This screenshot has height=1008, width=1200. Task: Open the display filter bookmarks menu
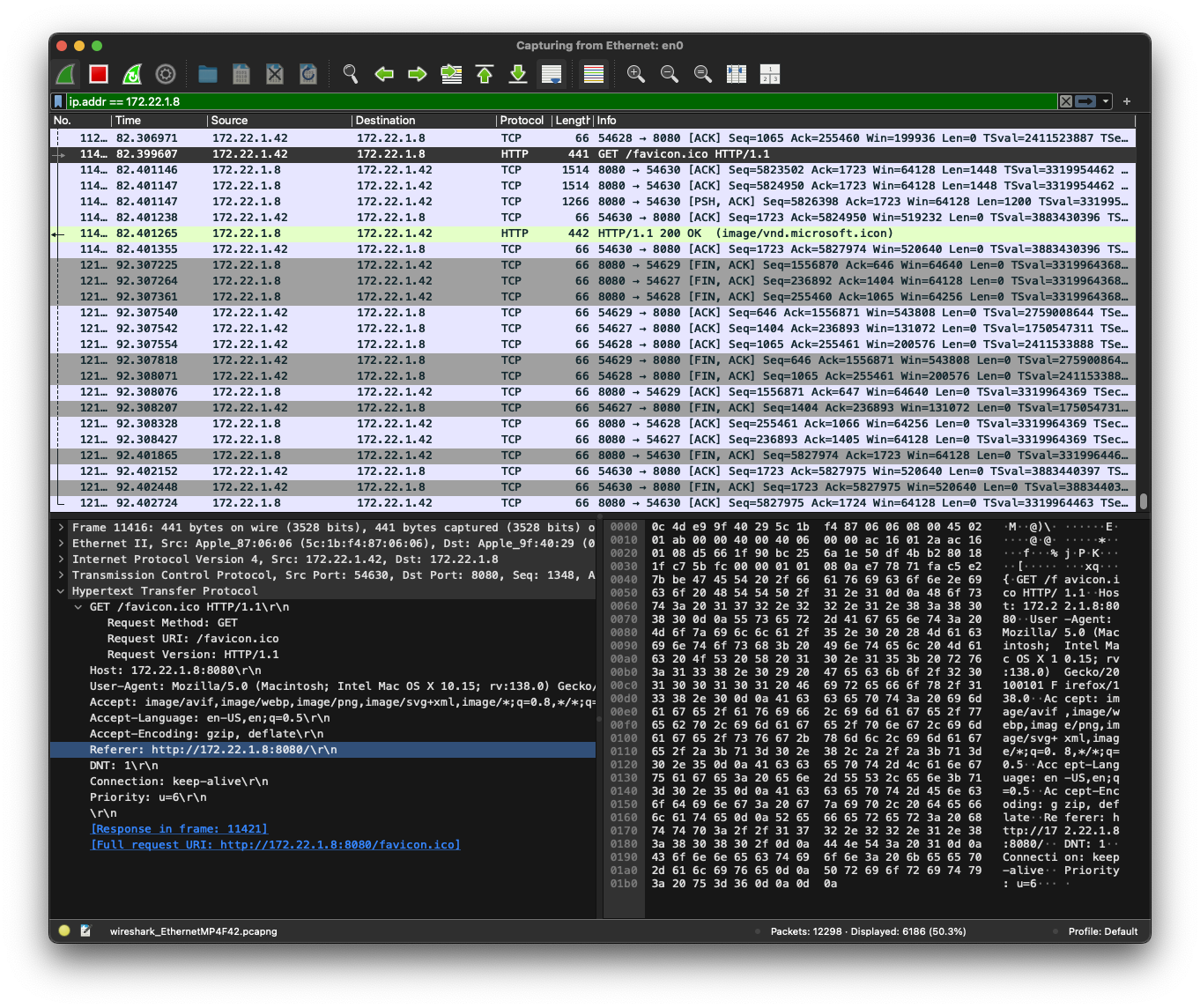[57, 100]
